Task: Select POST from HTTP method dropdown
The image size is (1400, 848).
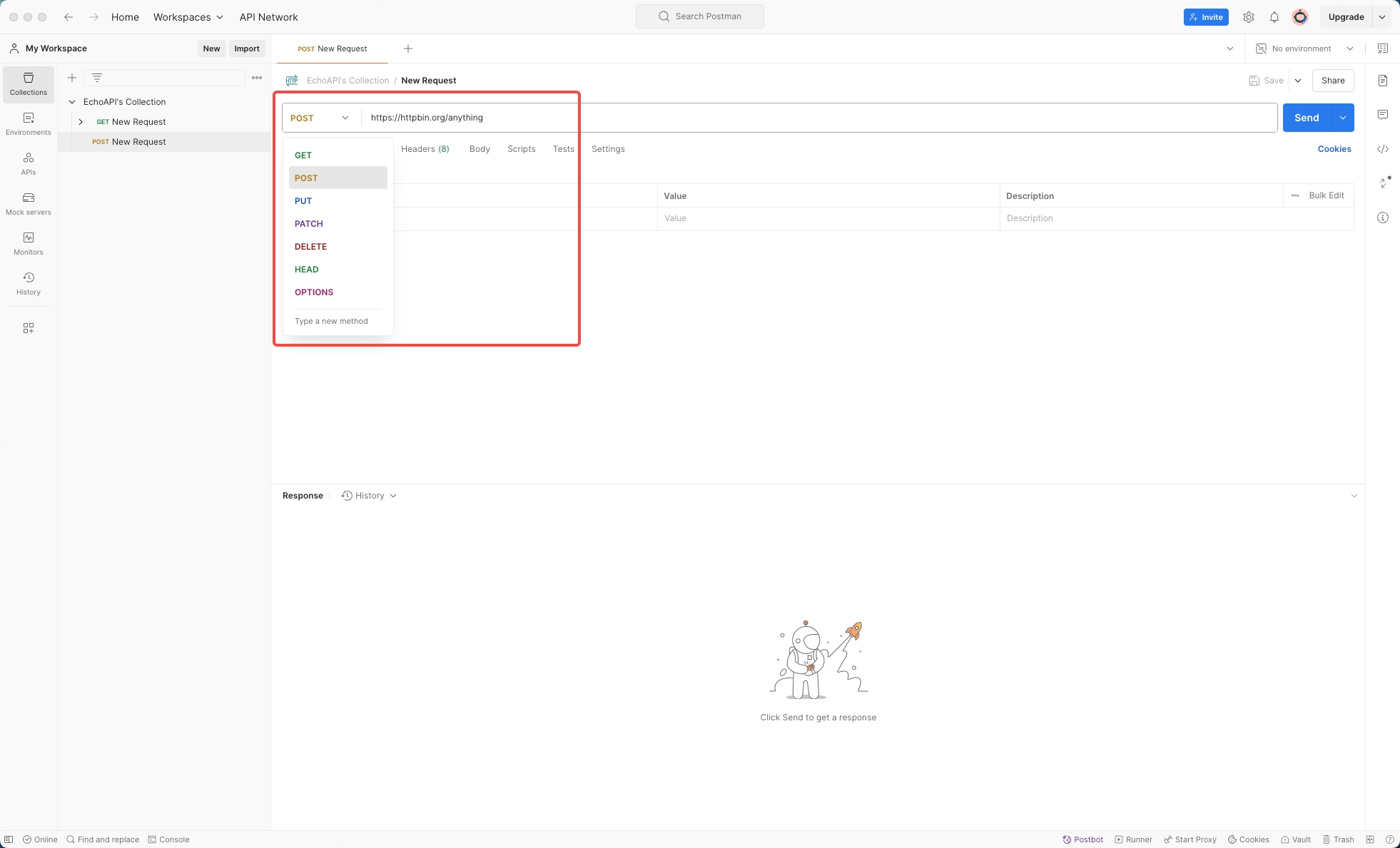Action: [336, 177]
